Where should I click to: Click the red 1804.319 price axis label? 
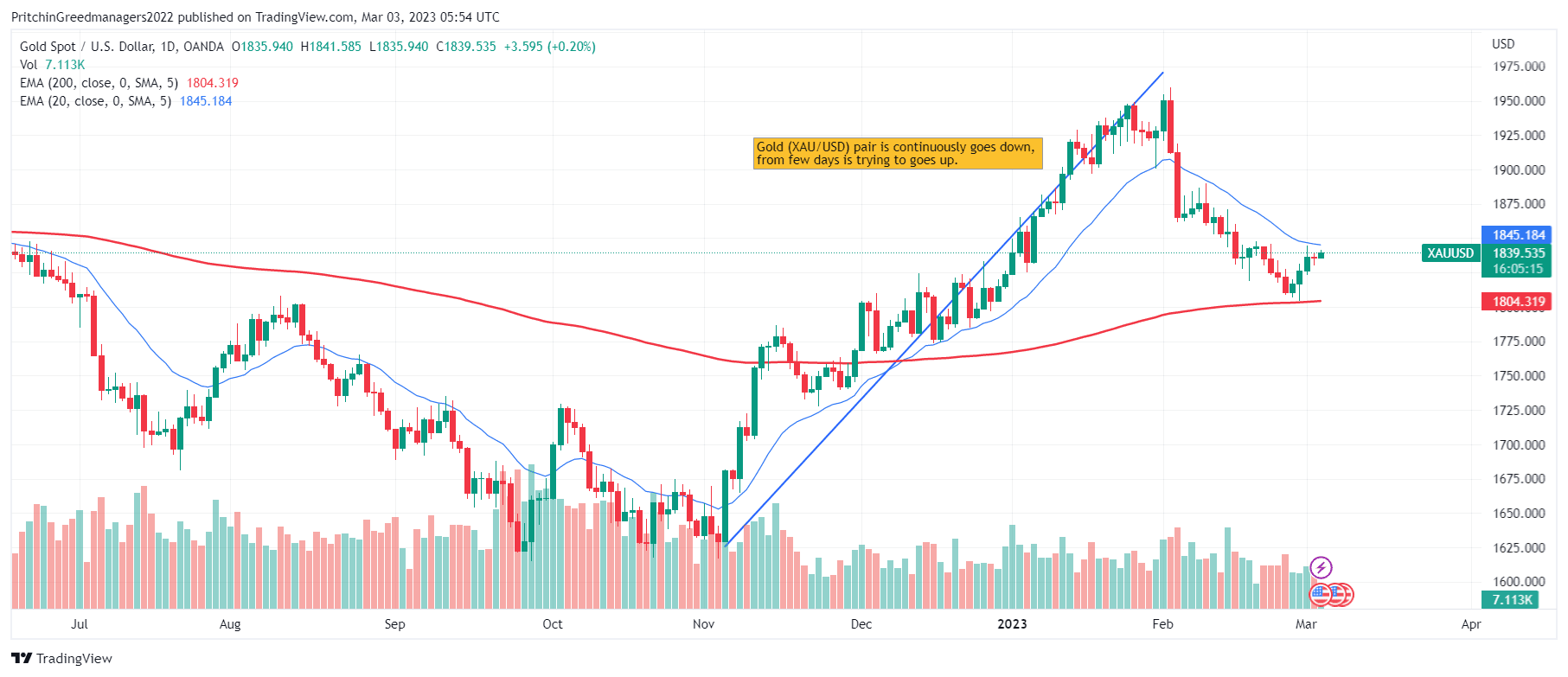point(1518,302)
